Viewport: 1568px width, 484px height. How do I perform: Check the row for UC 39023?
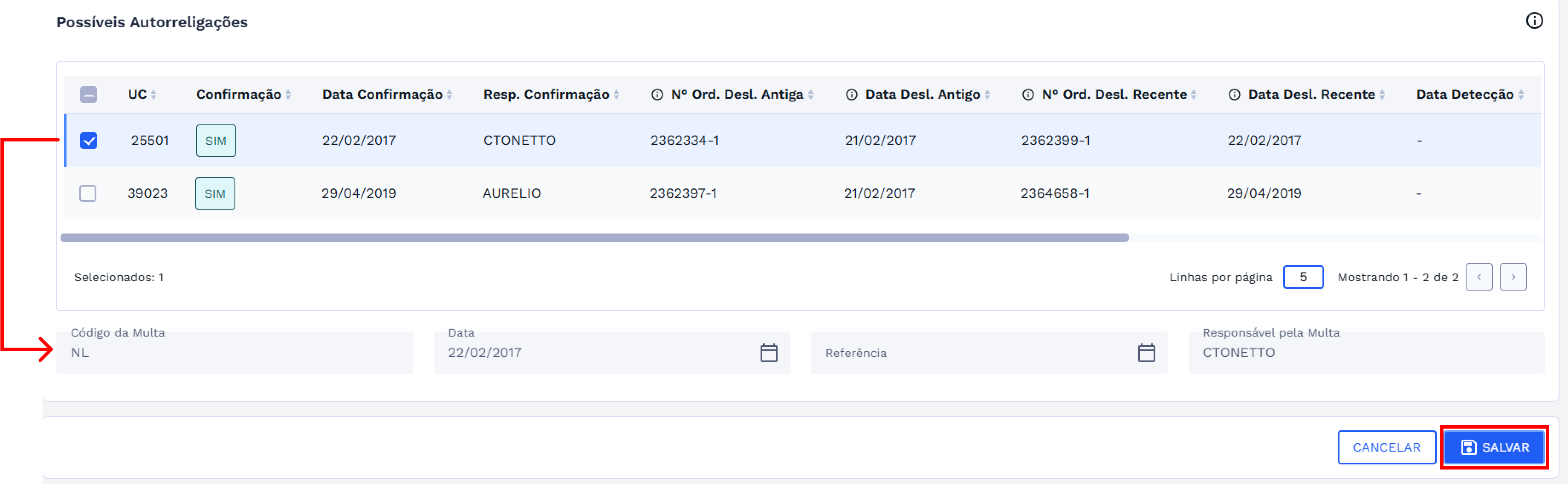tap(88, 193)
